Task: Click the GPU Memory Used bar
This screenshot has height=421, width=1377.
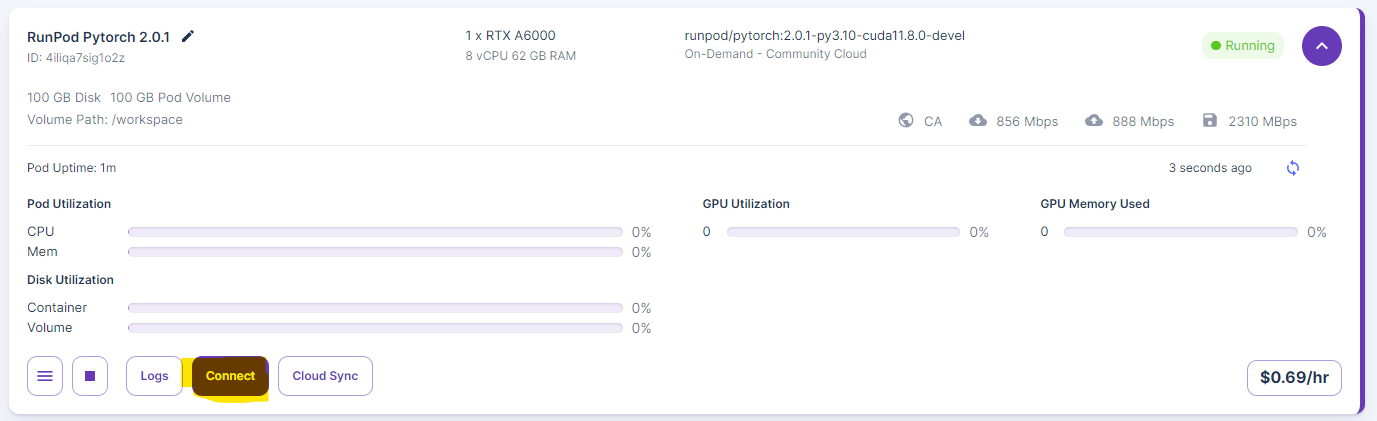Action: point(1181,232)
